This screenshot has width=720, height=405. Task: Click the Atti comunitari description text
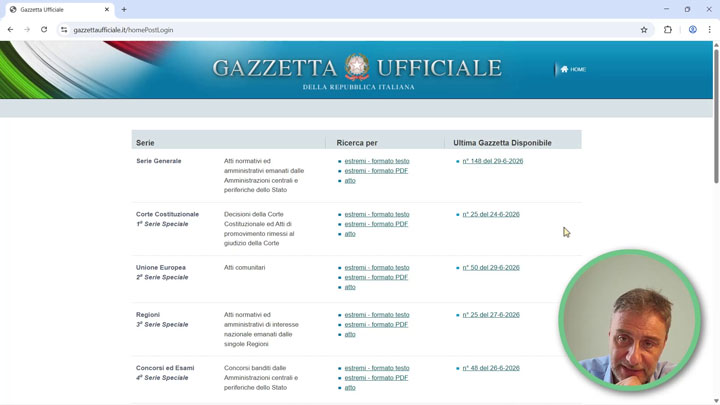(244, 267)
